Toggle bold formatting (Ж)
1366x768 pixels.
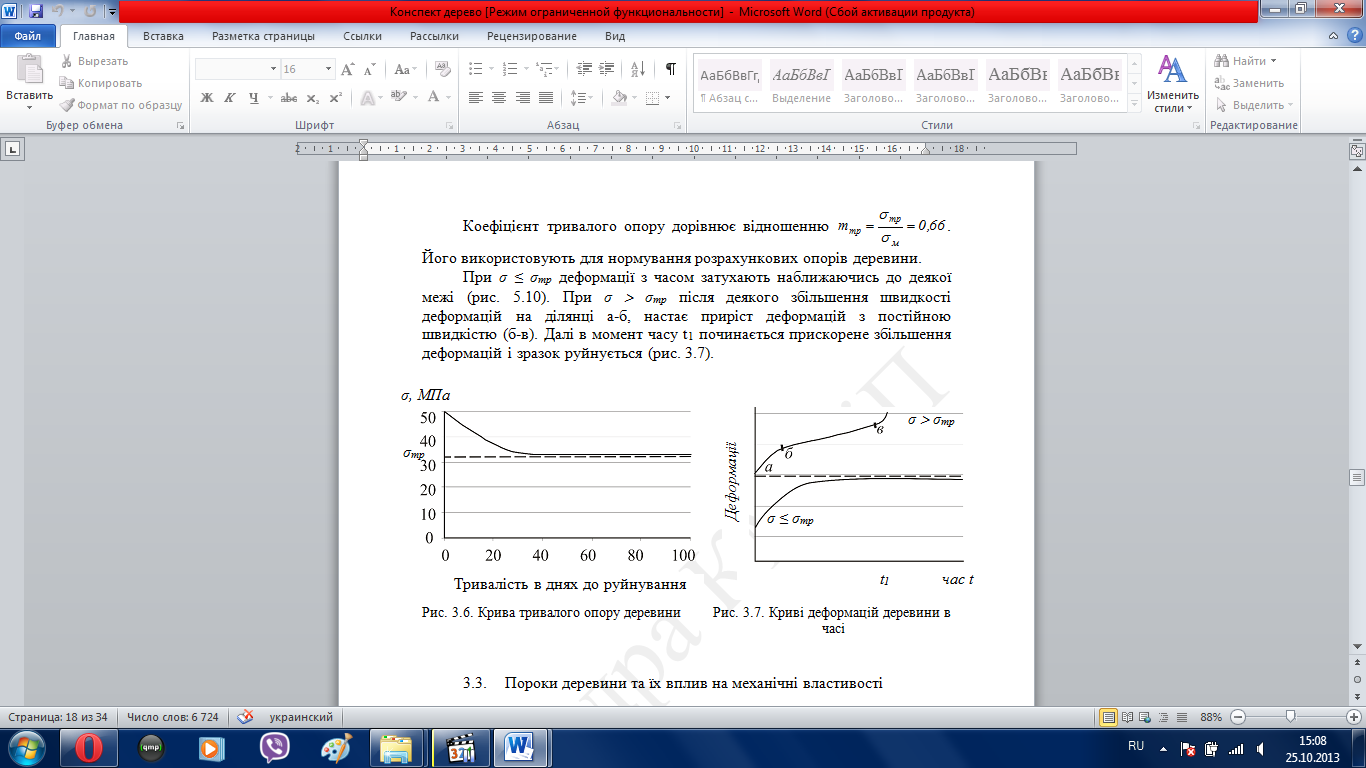point(207,98)
